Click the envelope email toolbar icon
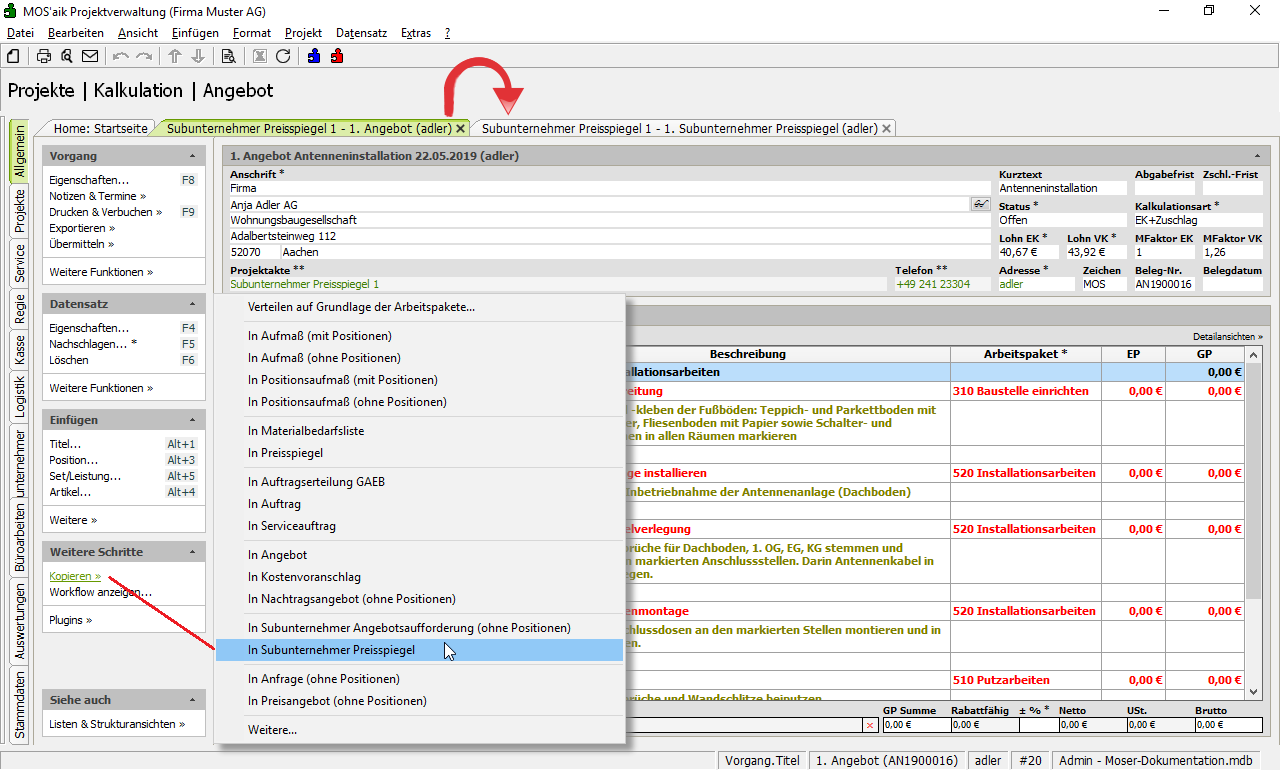The width and height of the screenshot is (1280, 770). tap(90, 56)
